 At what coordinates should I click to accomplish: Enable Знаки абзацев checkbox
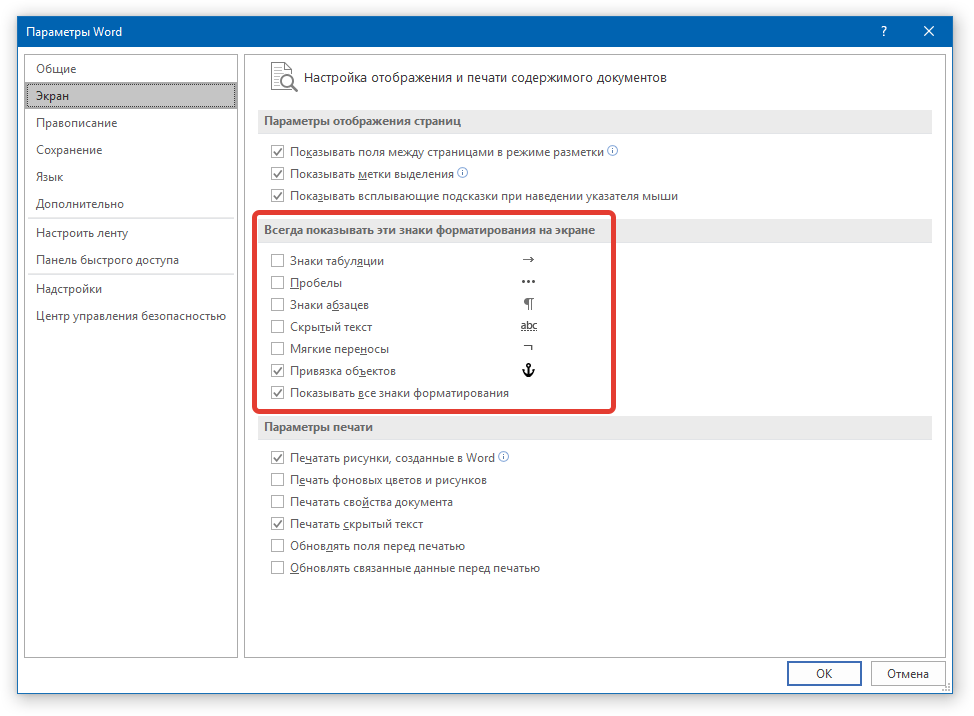(x=278, y=305)
